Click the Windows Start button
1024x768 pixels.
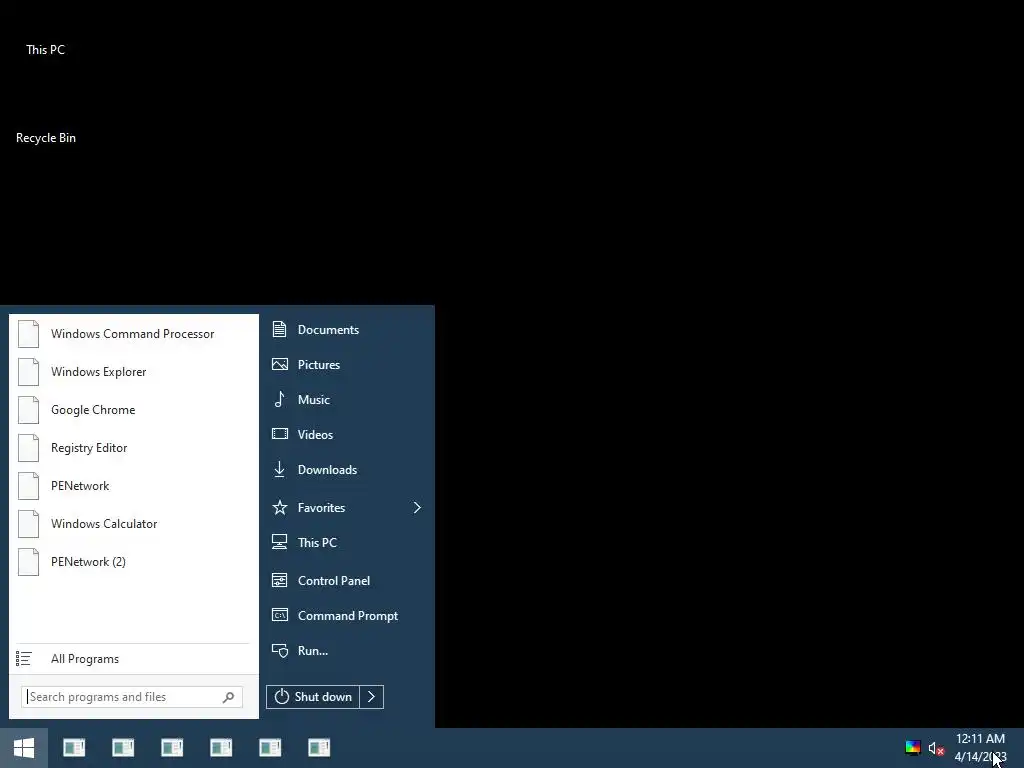[24, 748]
